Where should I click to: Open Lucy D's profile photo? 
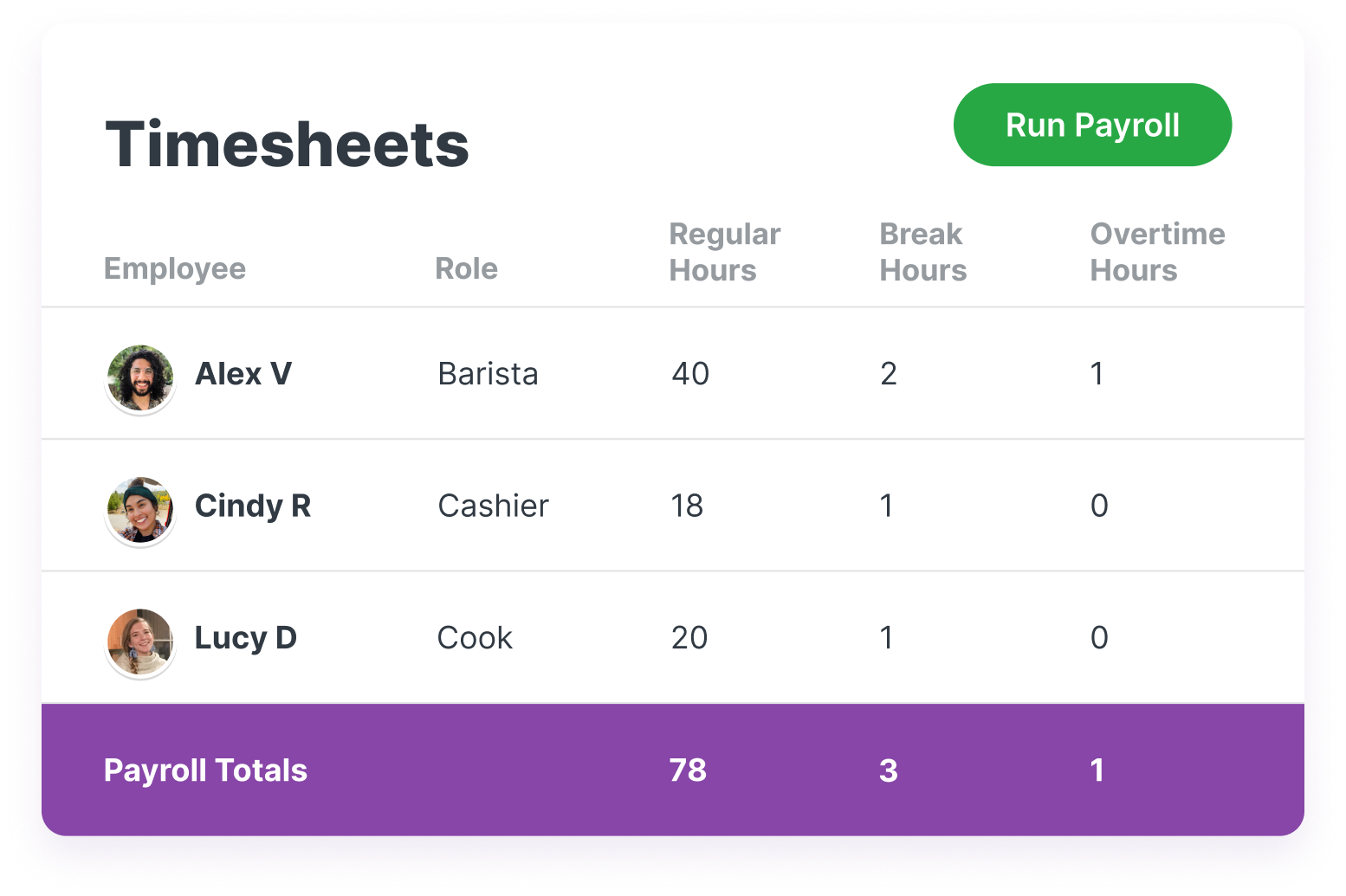click(140, 642)
